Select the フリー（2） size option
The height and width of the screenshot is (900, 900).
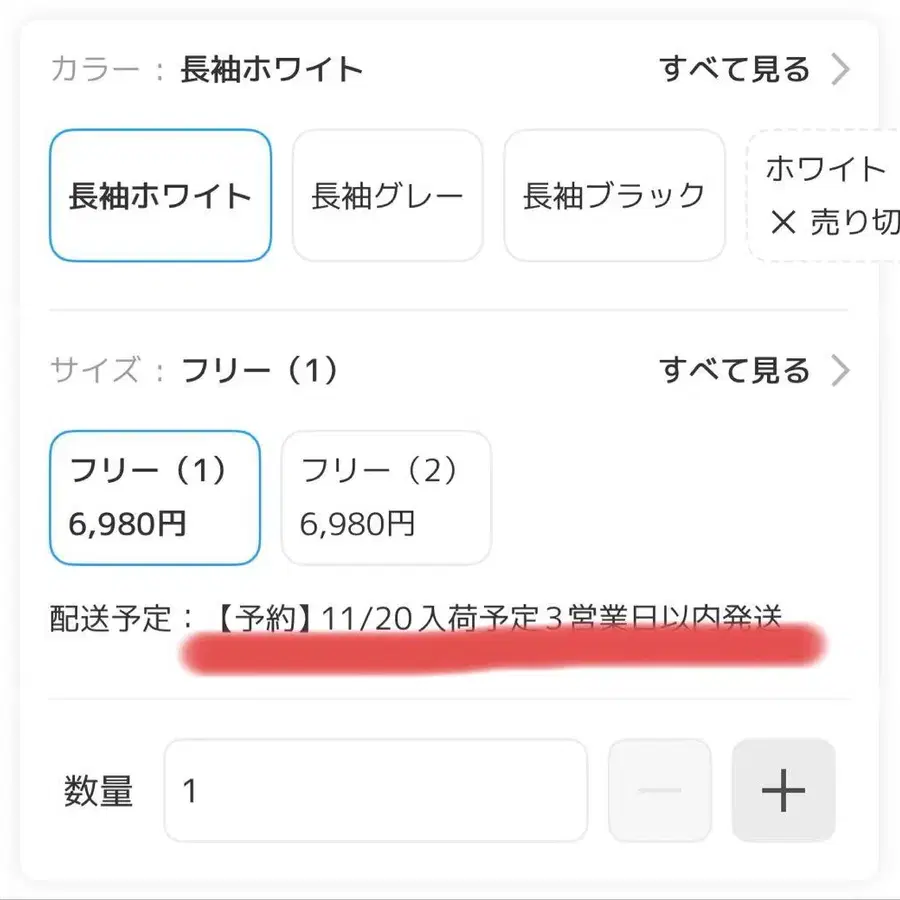[385, 497]
